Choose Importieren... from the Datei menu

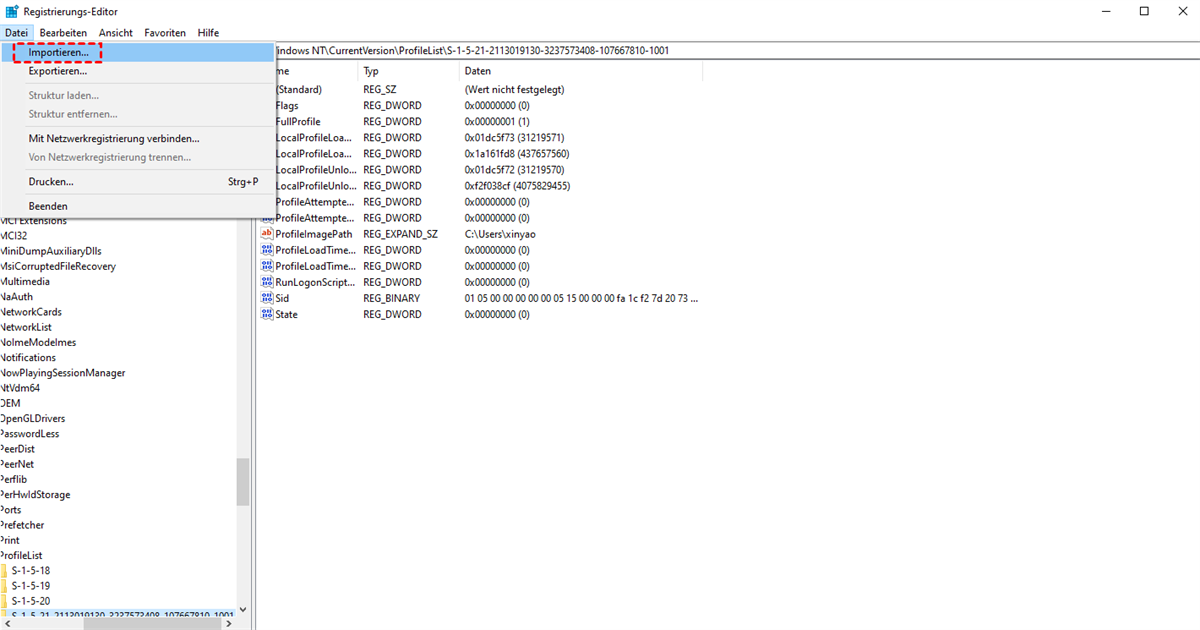pos(58,52)
